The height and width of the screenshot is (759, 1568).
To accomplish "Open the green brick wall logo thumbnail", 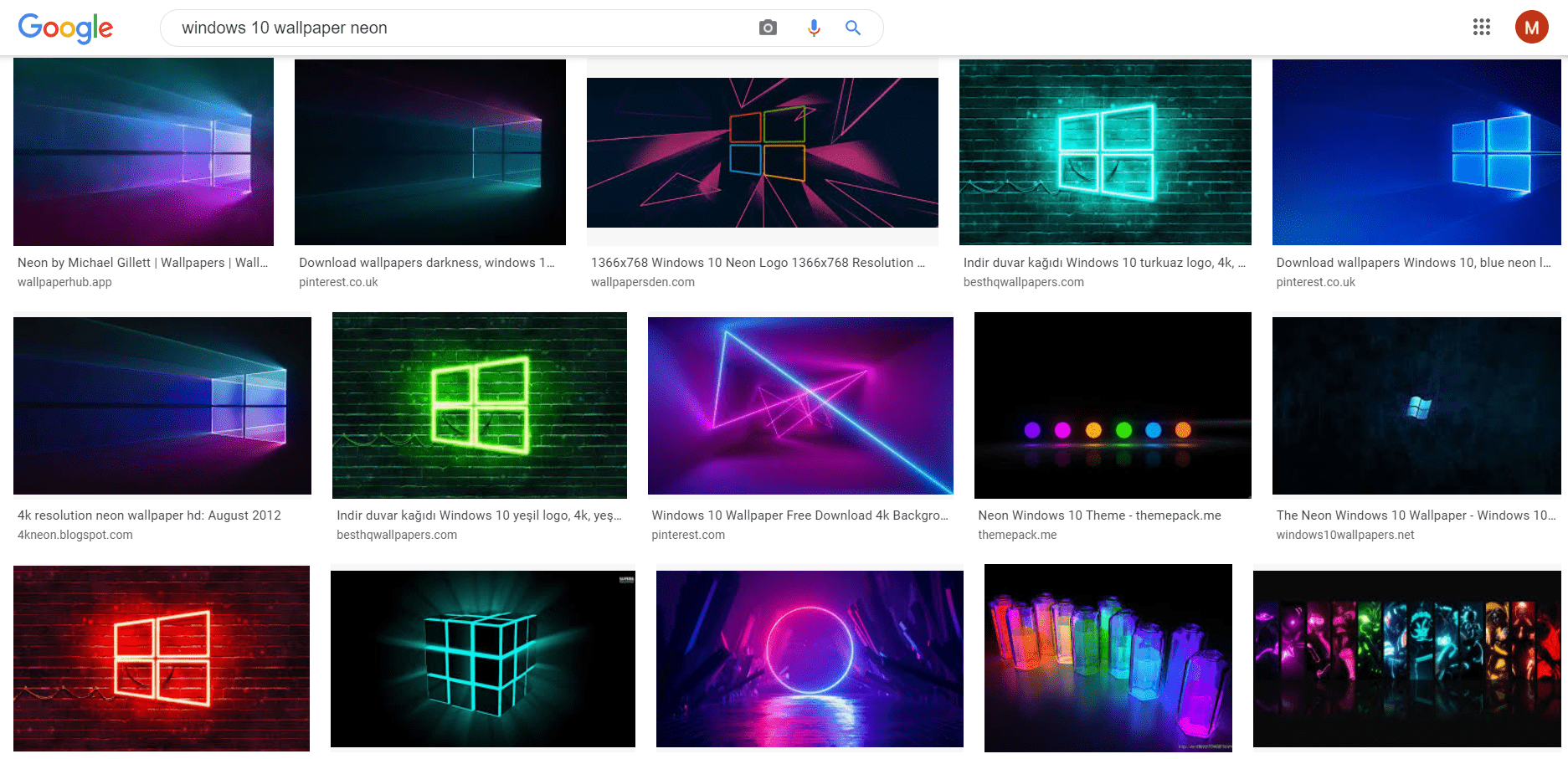I will point(480,405).
